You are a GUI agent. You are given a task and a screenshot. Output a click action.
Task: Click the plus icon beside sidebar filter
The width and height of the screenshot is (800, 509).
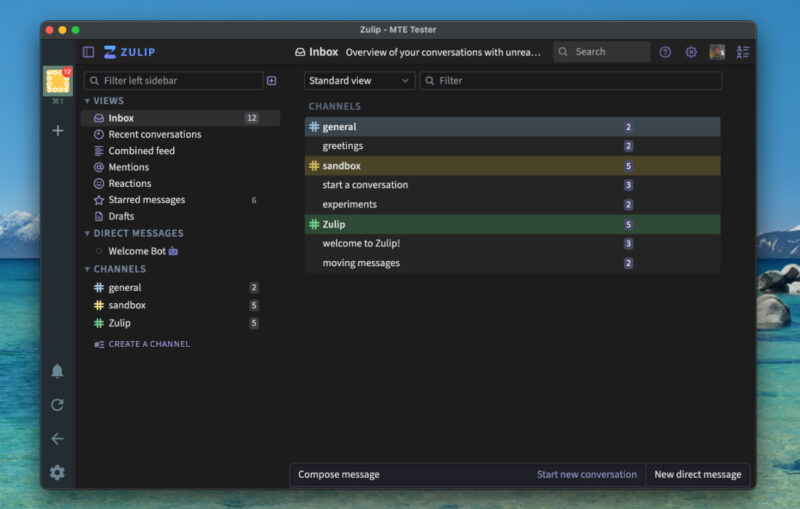271,81
